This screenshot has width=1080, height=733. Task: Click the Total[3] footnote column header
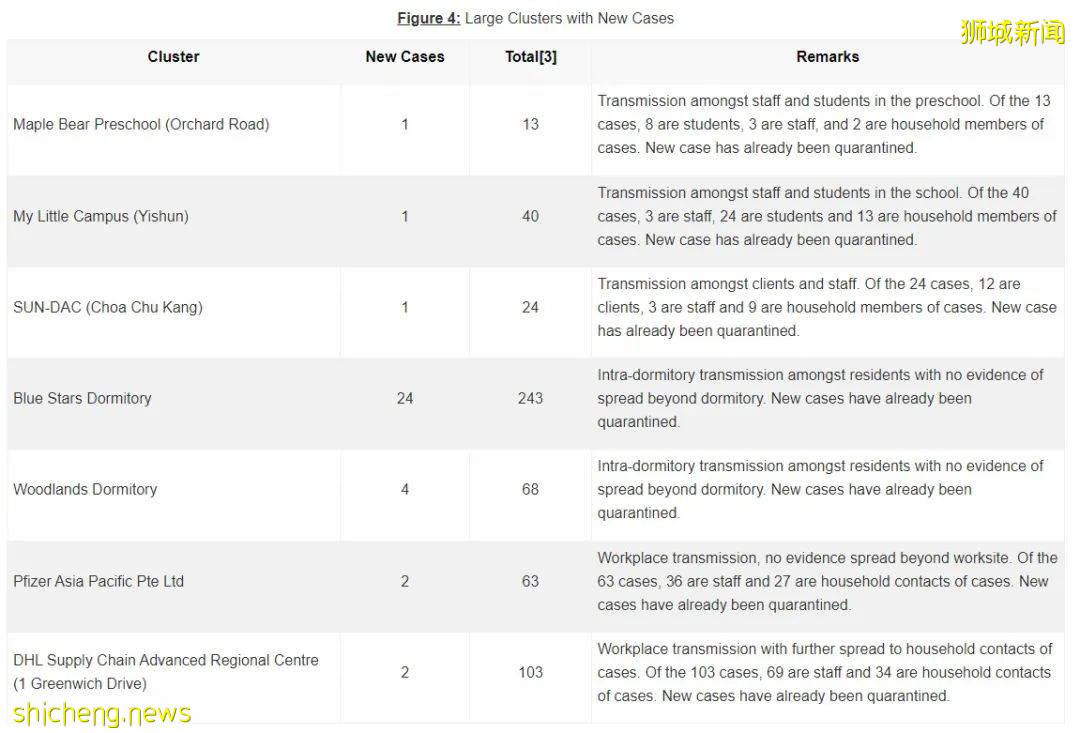(530, 57)
